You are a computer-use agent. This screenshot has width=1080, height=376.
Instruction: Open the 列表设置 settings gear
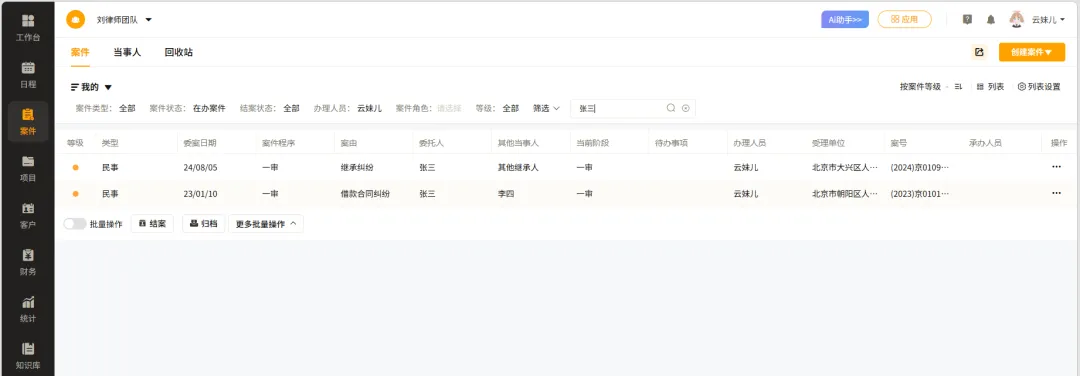tap(1021, 87)
